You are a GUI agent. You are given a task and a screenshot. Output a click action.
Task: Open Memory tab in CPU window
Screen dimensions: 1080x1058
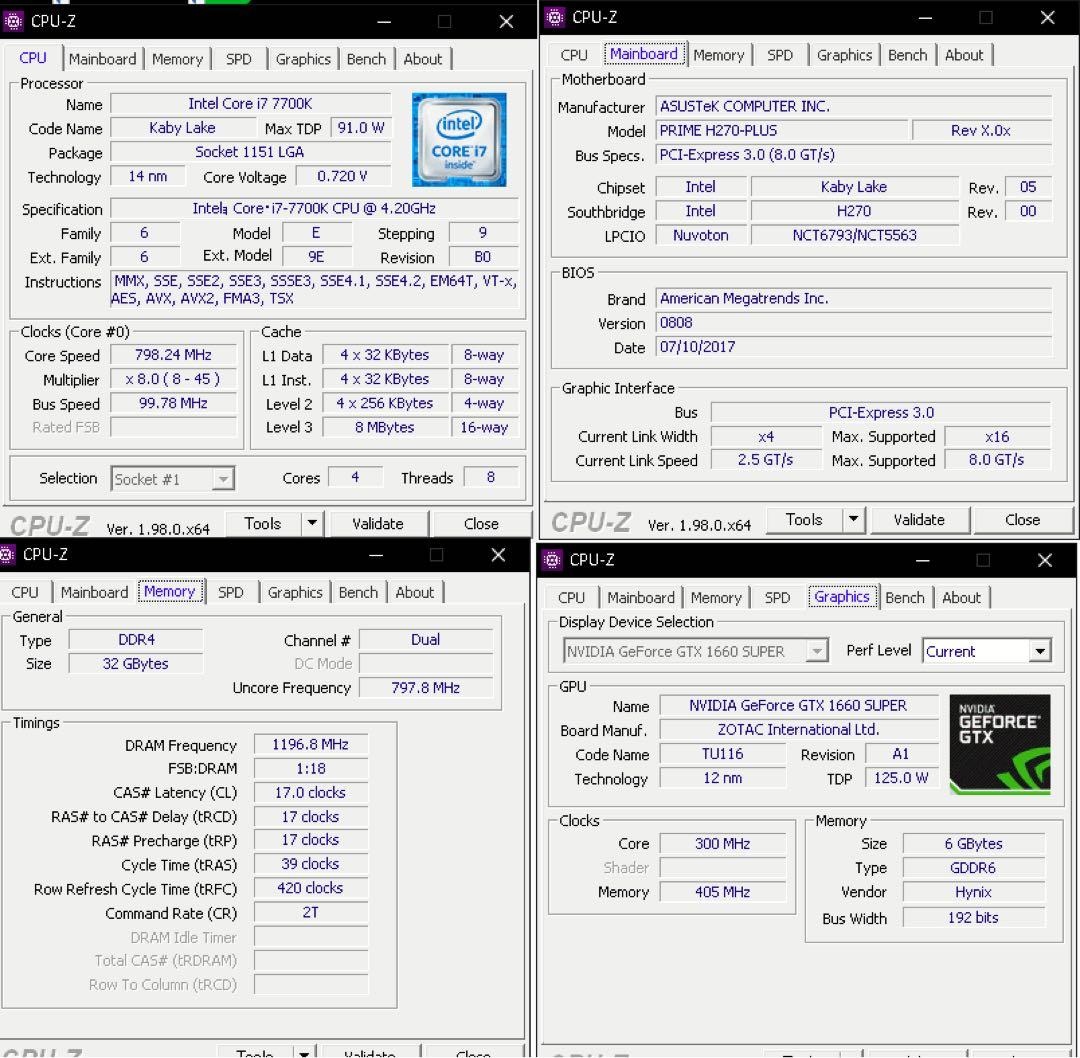(178, 59)
